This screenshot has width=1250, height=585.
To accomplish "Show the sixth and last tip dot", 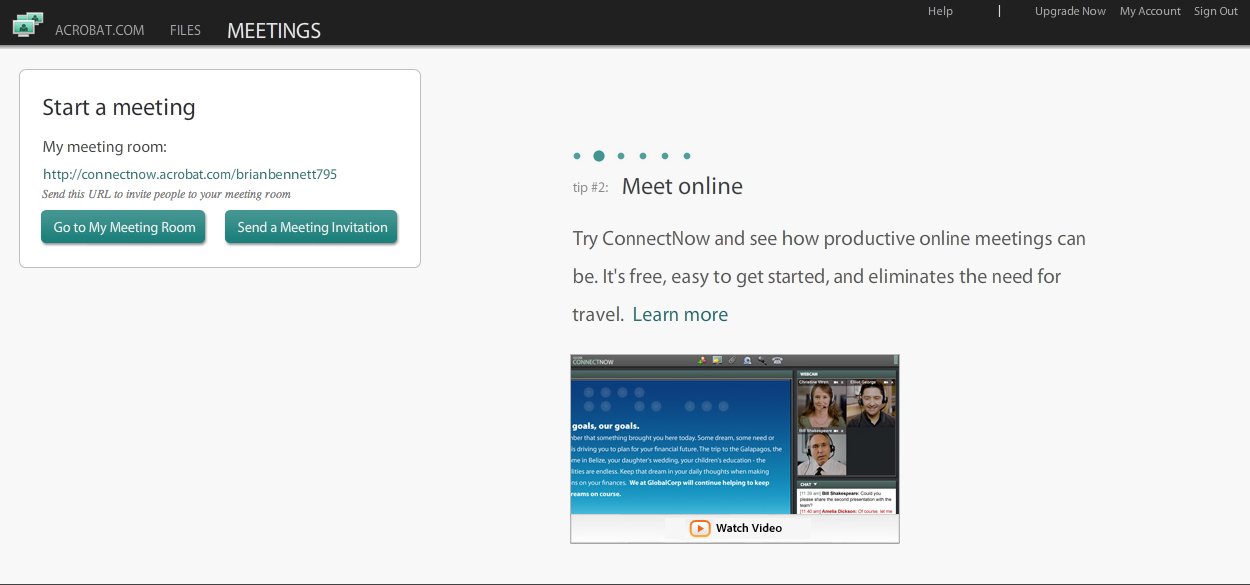I will click(687, 156).
